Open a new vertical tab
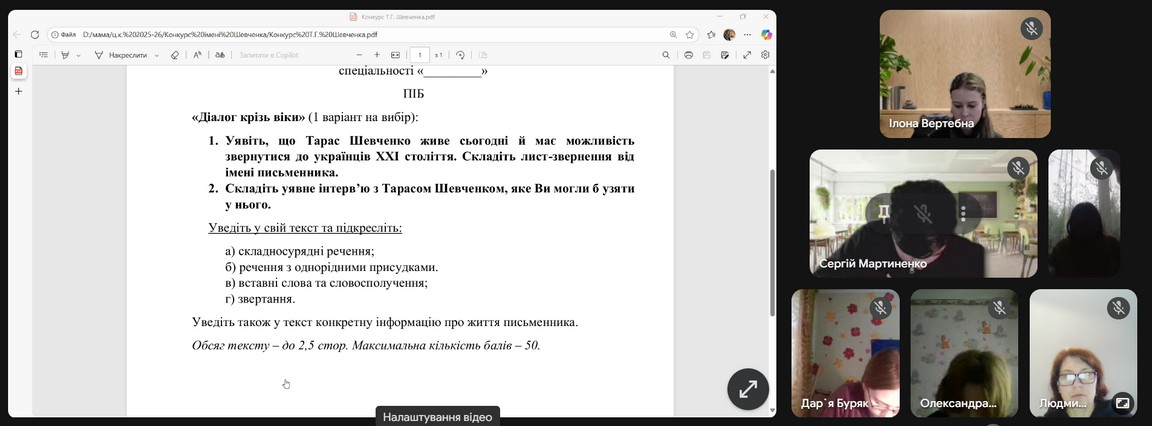 coord(18,91)
